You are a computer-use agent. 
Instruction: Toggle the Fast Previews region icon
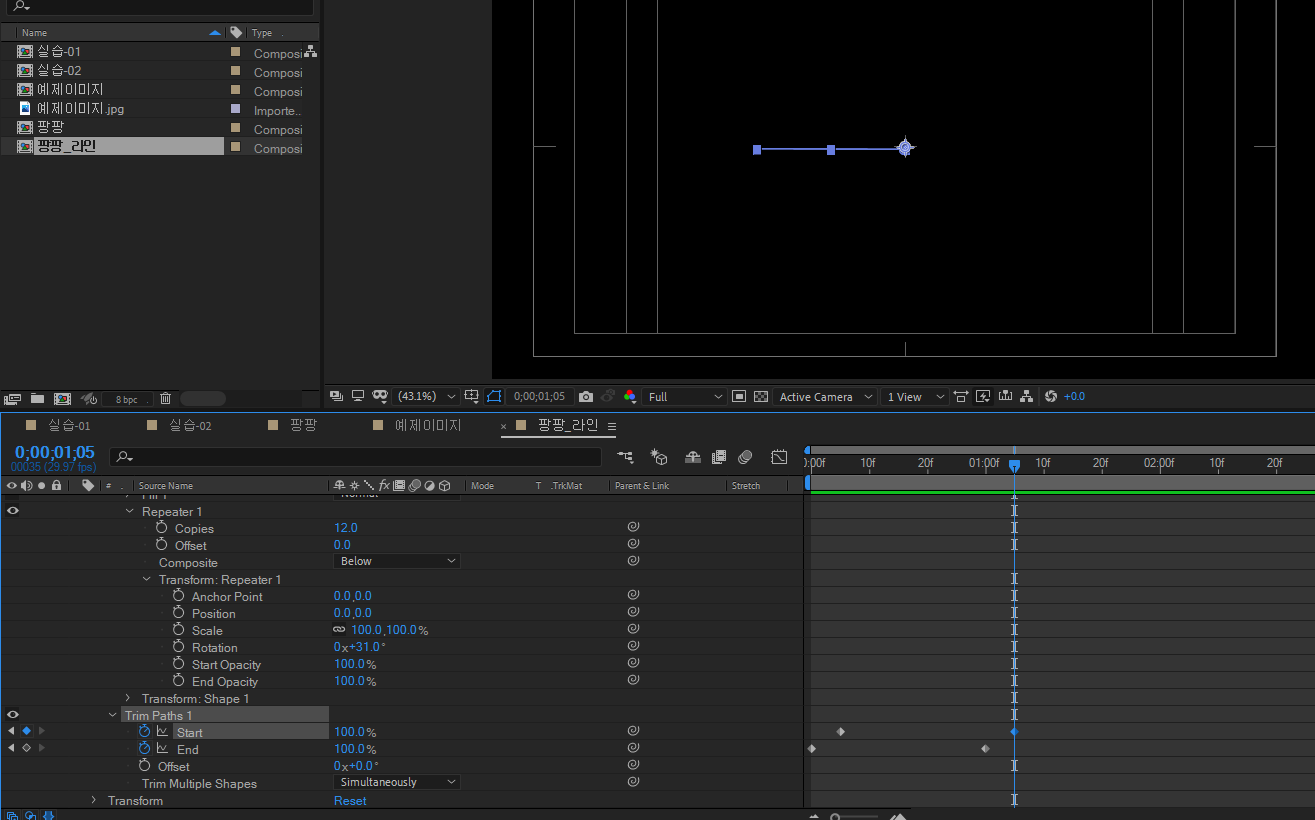[739, 396]
